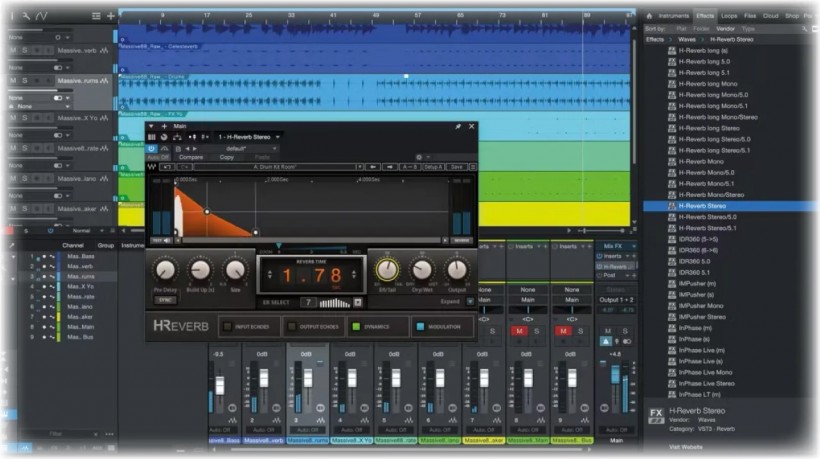This screenshot has width=820, height=459.
Task: Click the Waves next preset arrow
Action: tap(389, 167)
